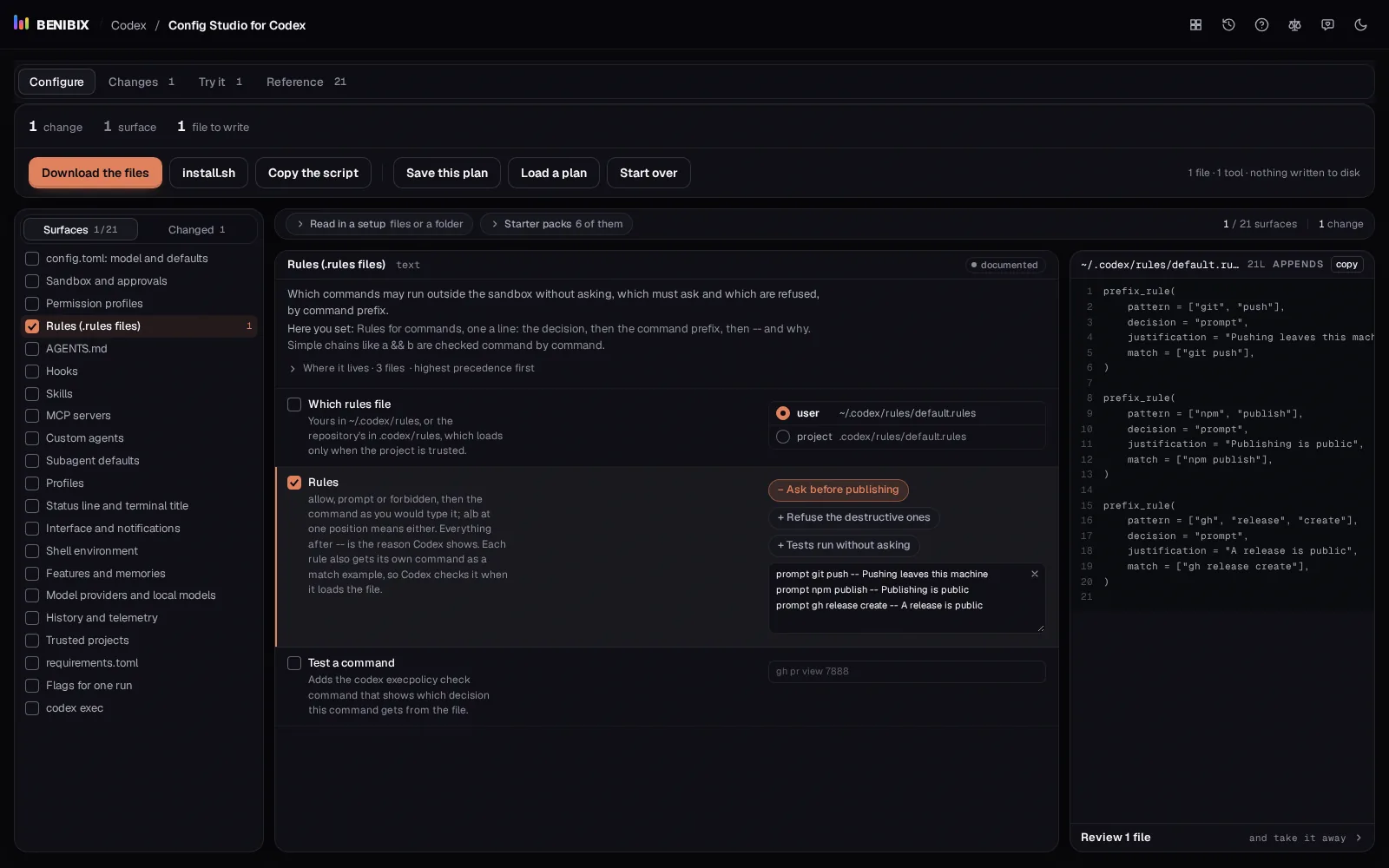1389x868 pixels.
Task: Add 'Tests run without asking' preset
Action: [844, 546]
